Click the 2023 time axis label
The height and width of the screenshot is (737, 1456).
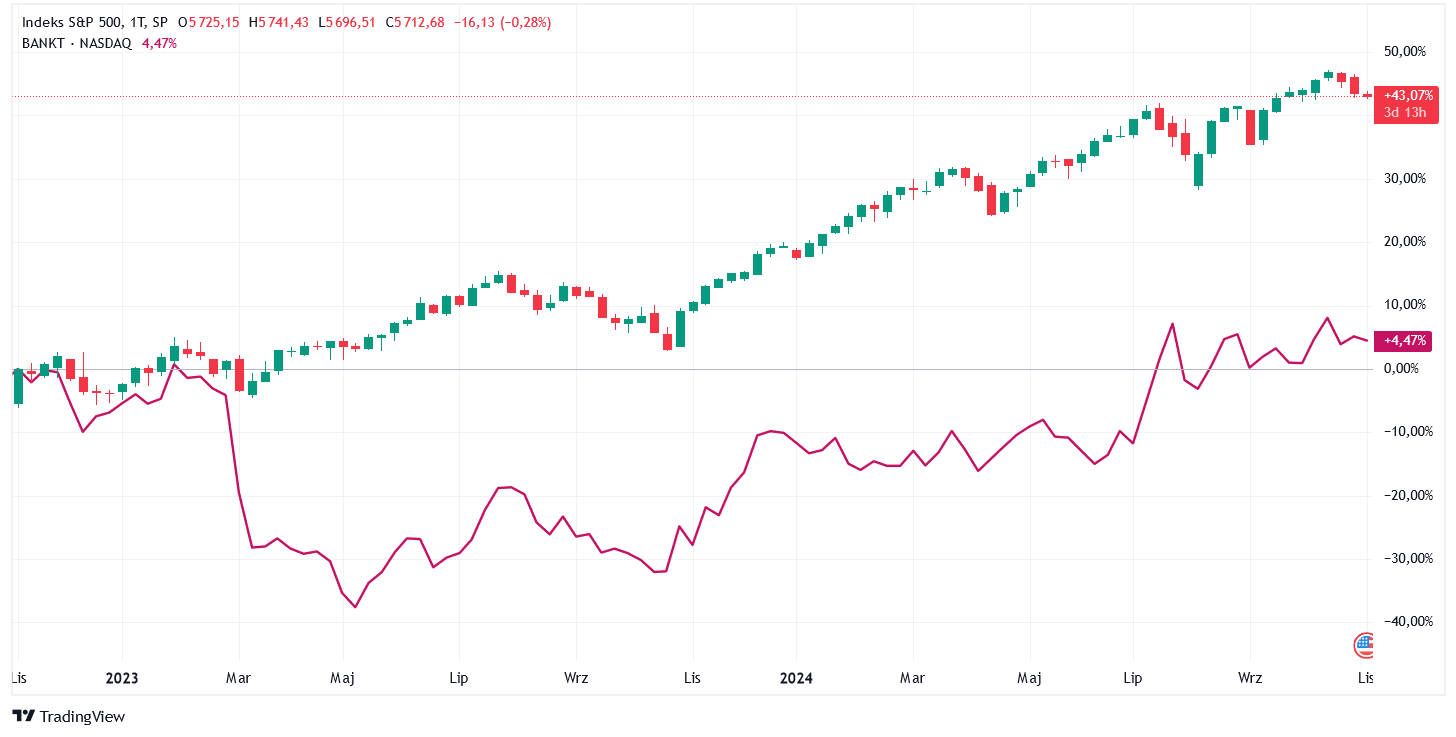(x=121, y=678)
